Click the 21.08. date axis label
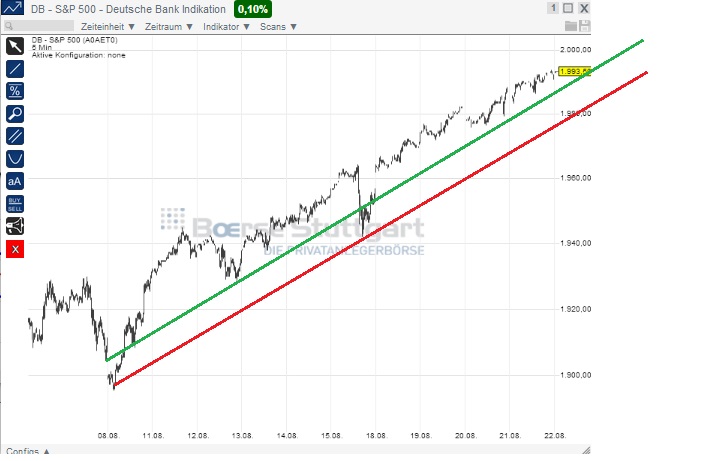 [x=510, y=436]
